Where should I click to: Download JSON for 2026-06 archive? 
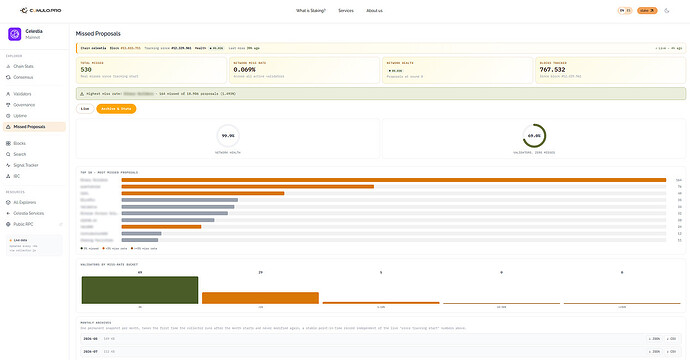(x=654, y=339)
